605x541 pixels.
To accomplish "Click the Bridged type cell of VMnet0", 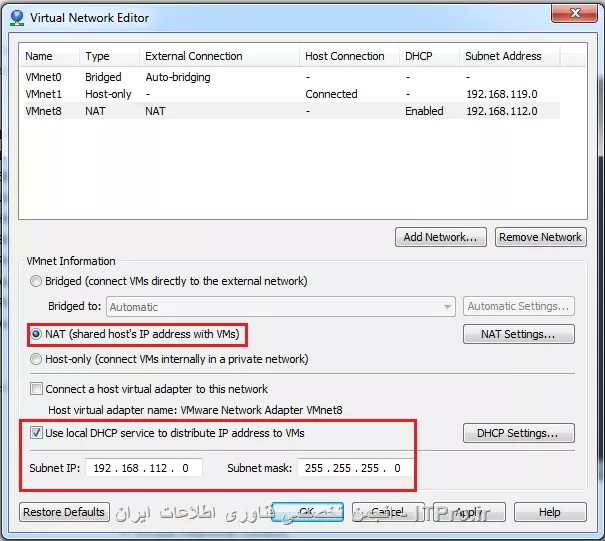I will coord(103,77).
